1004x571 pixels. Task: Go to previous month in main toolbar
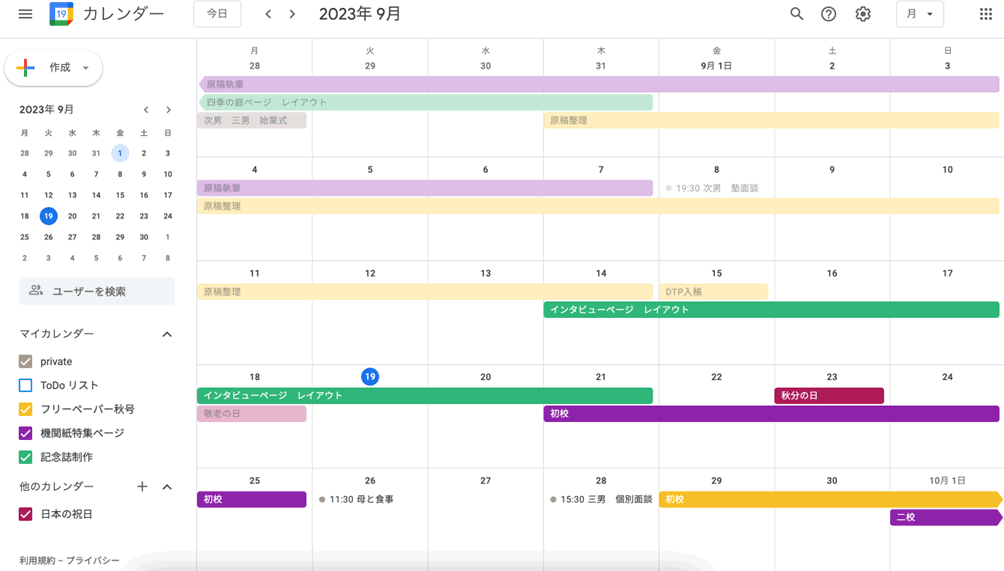[268, 14]
